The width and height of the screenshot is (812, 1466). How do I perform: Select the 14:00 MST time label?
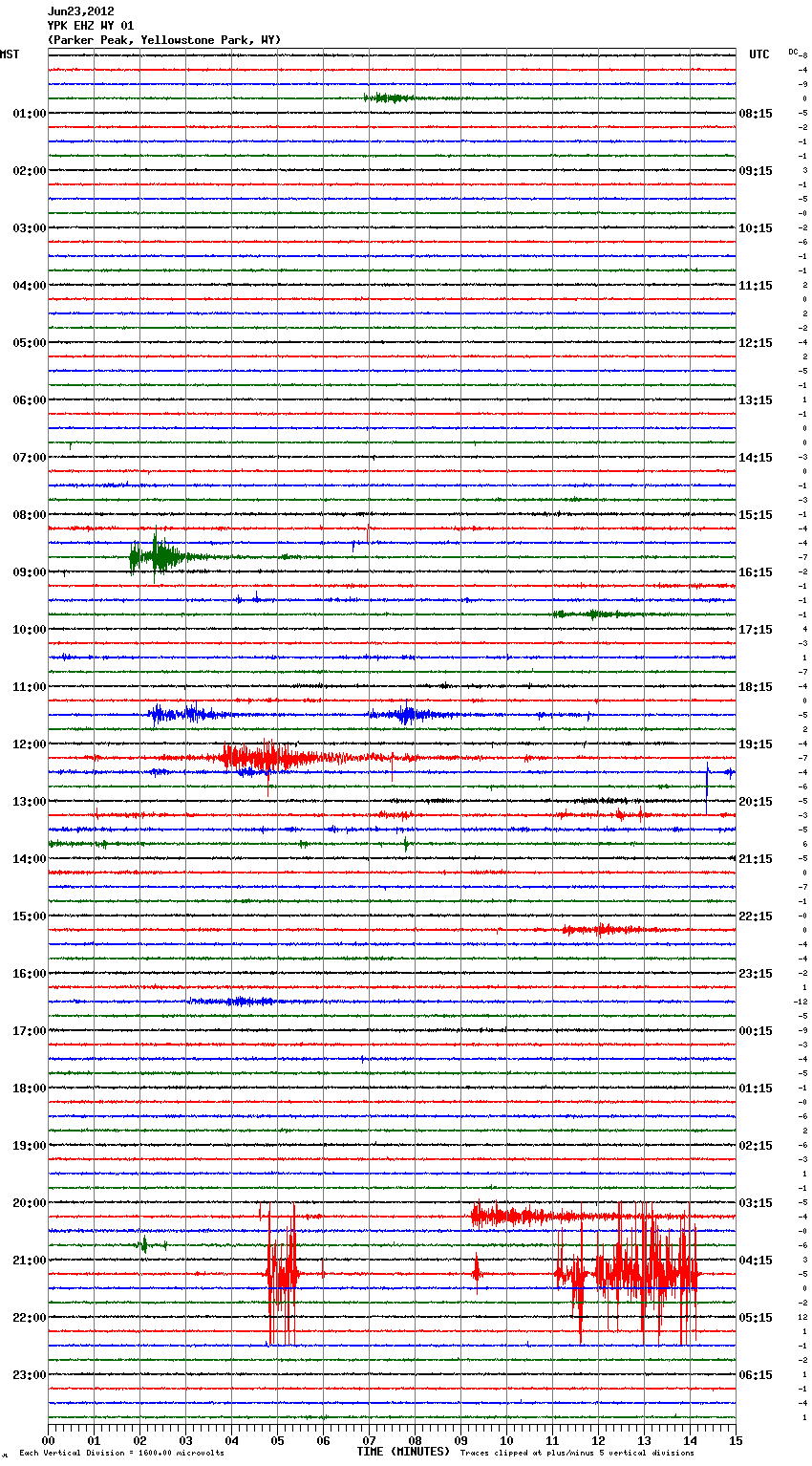point(30,859)
